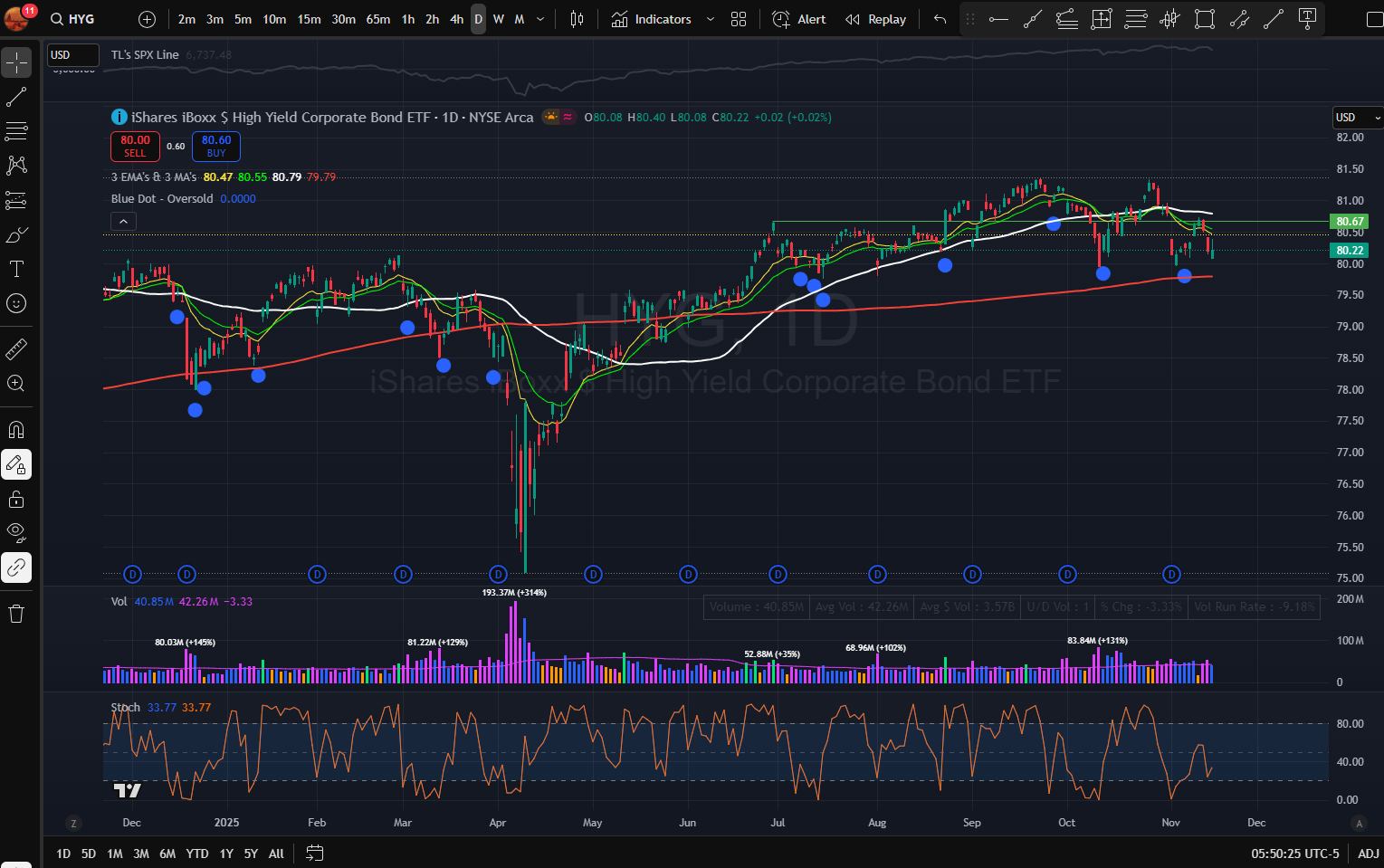This screenshot has height=868, width=1384.
Task: Select the text callout tool in favorites toolbar
Action: (1307, 19)
